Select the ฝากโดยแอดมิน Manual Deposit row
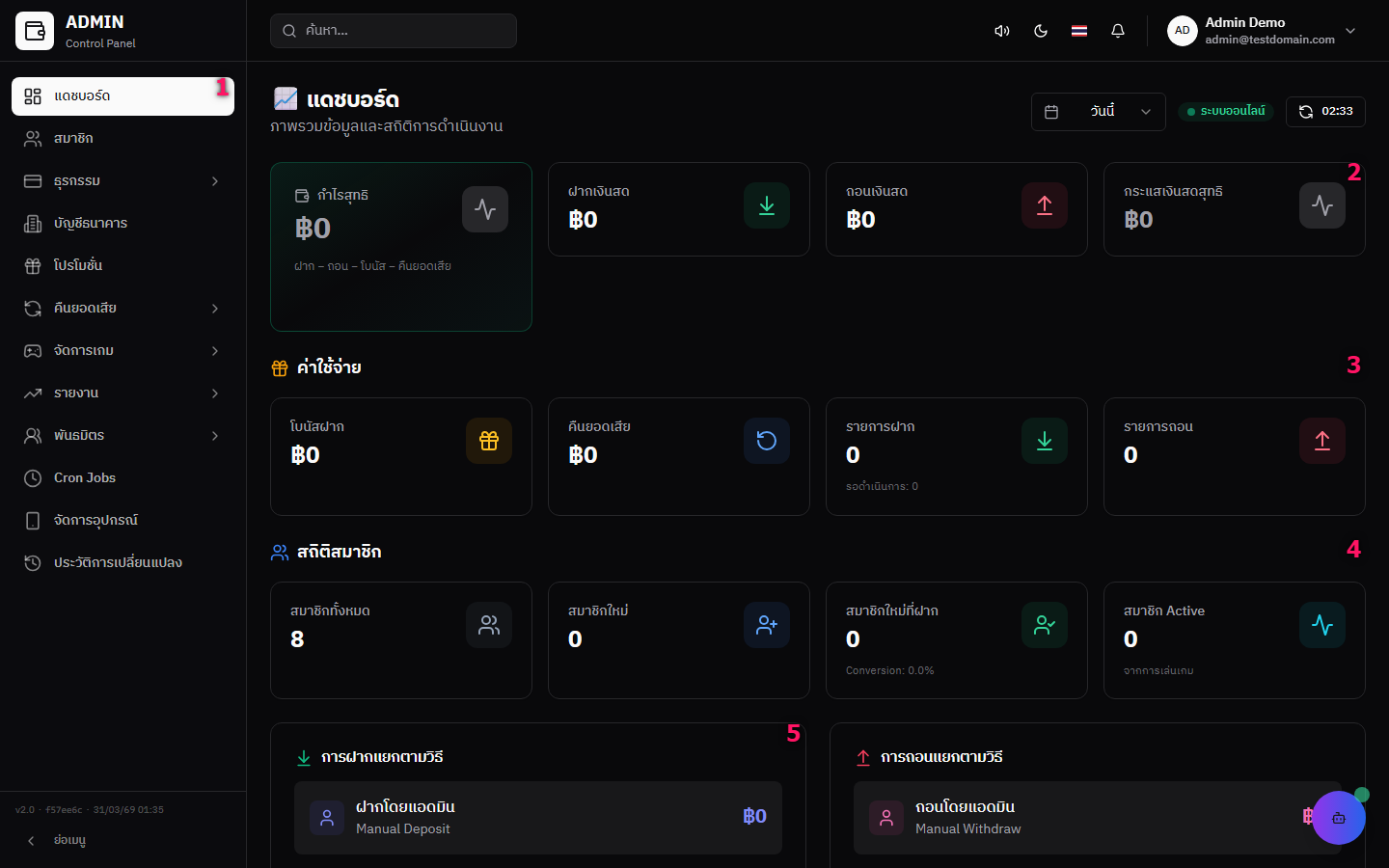The image size is (1389, 868). click(x=537, y=818)
